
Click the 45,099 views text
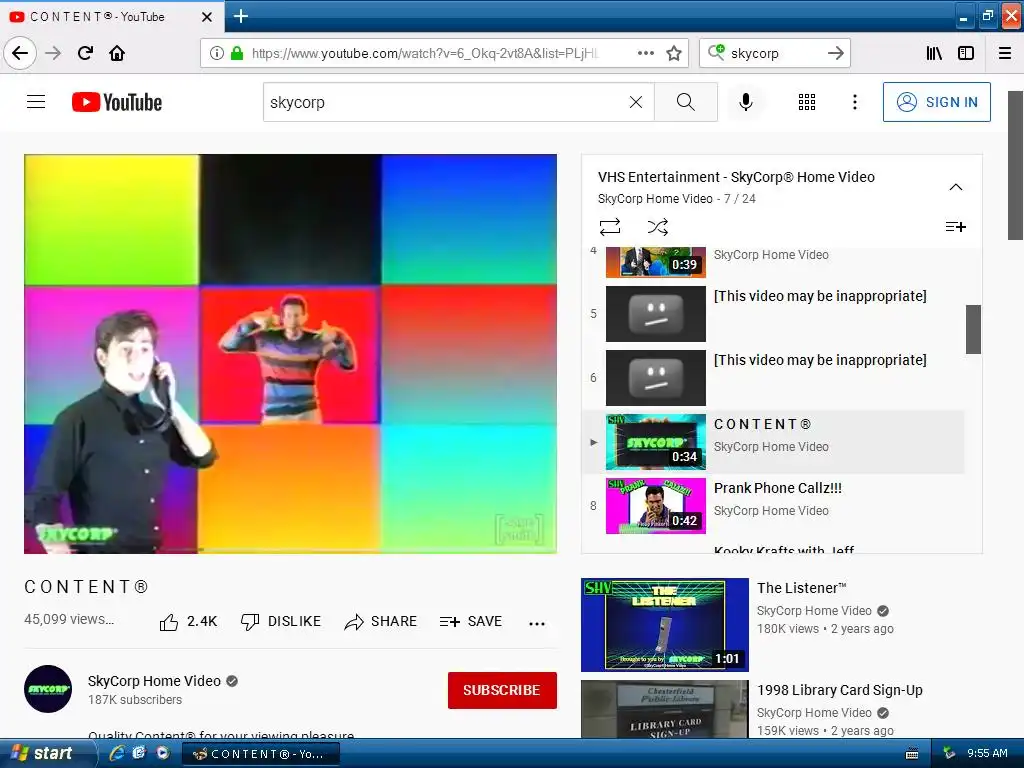[69, 619]
